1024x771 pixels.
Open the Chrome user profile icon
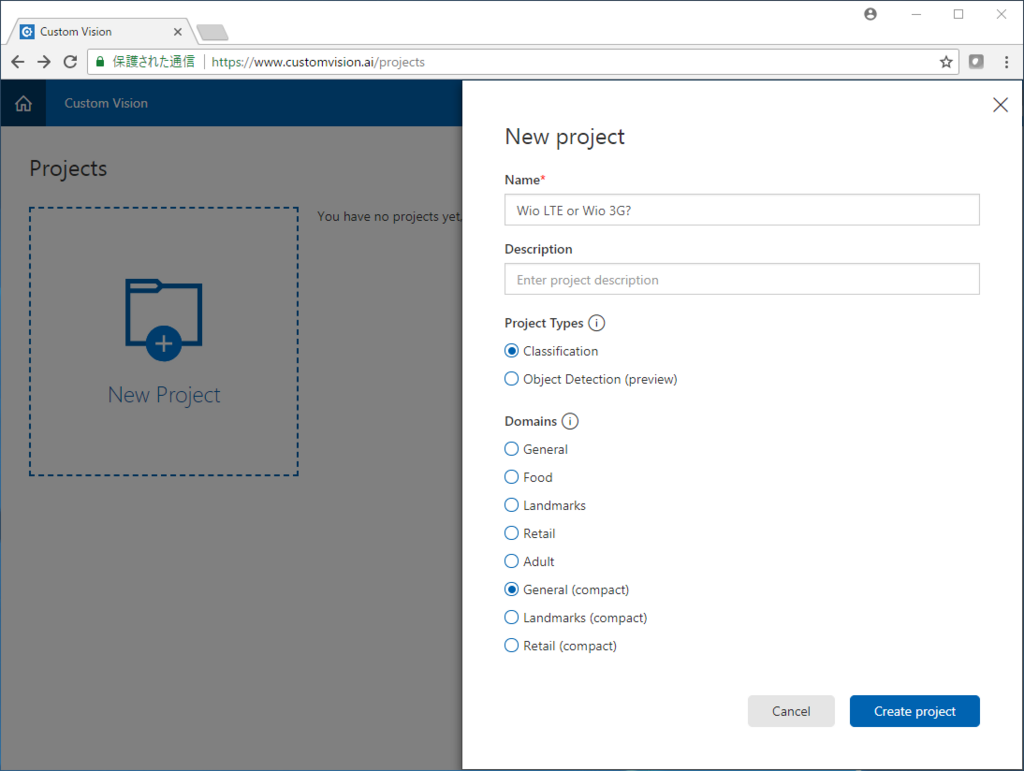[x=871, y=14]
